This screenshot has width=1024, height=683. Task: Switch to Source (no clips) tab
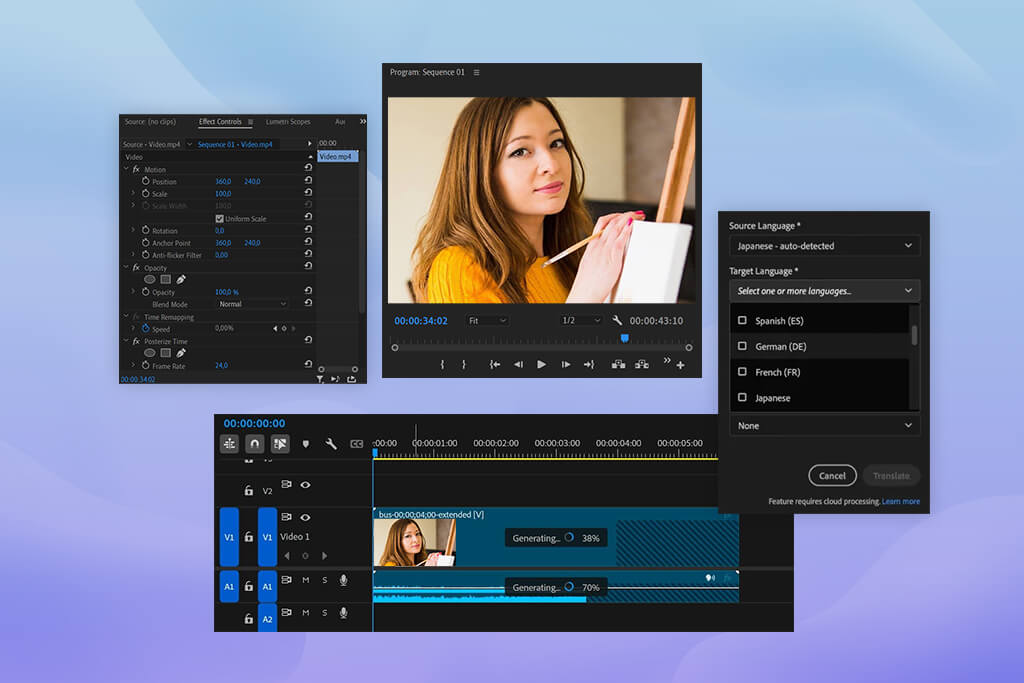(150, 122)
